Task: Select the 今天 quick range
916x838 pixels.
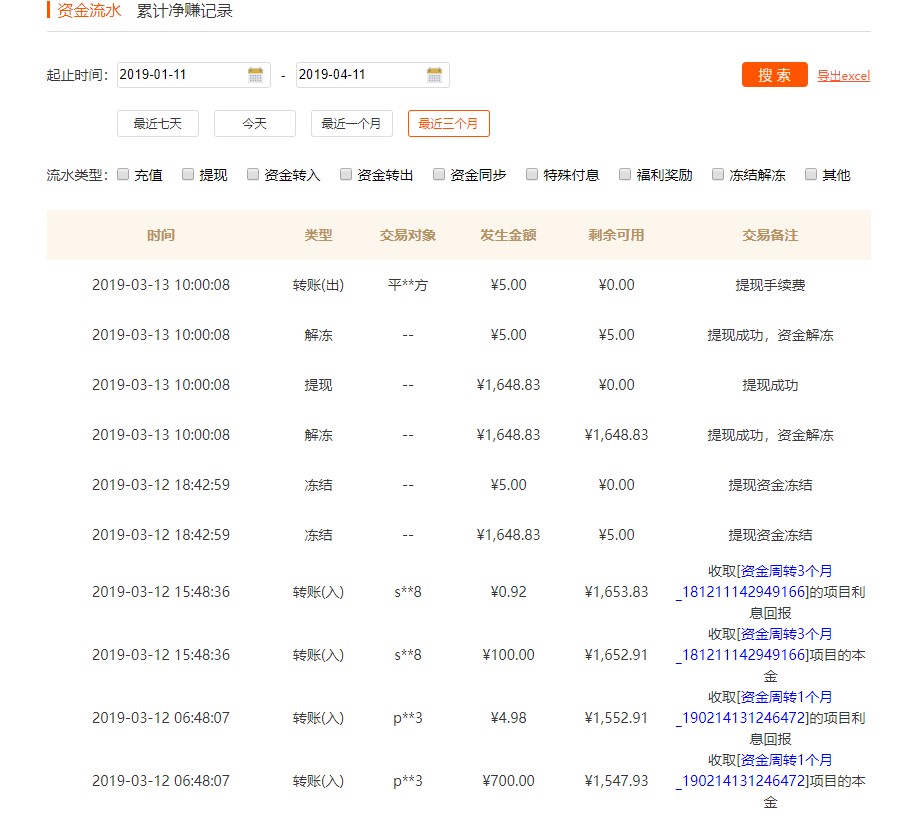Action: point(254,123)
